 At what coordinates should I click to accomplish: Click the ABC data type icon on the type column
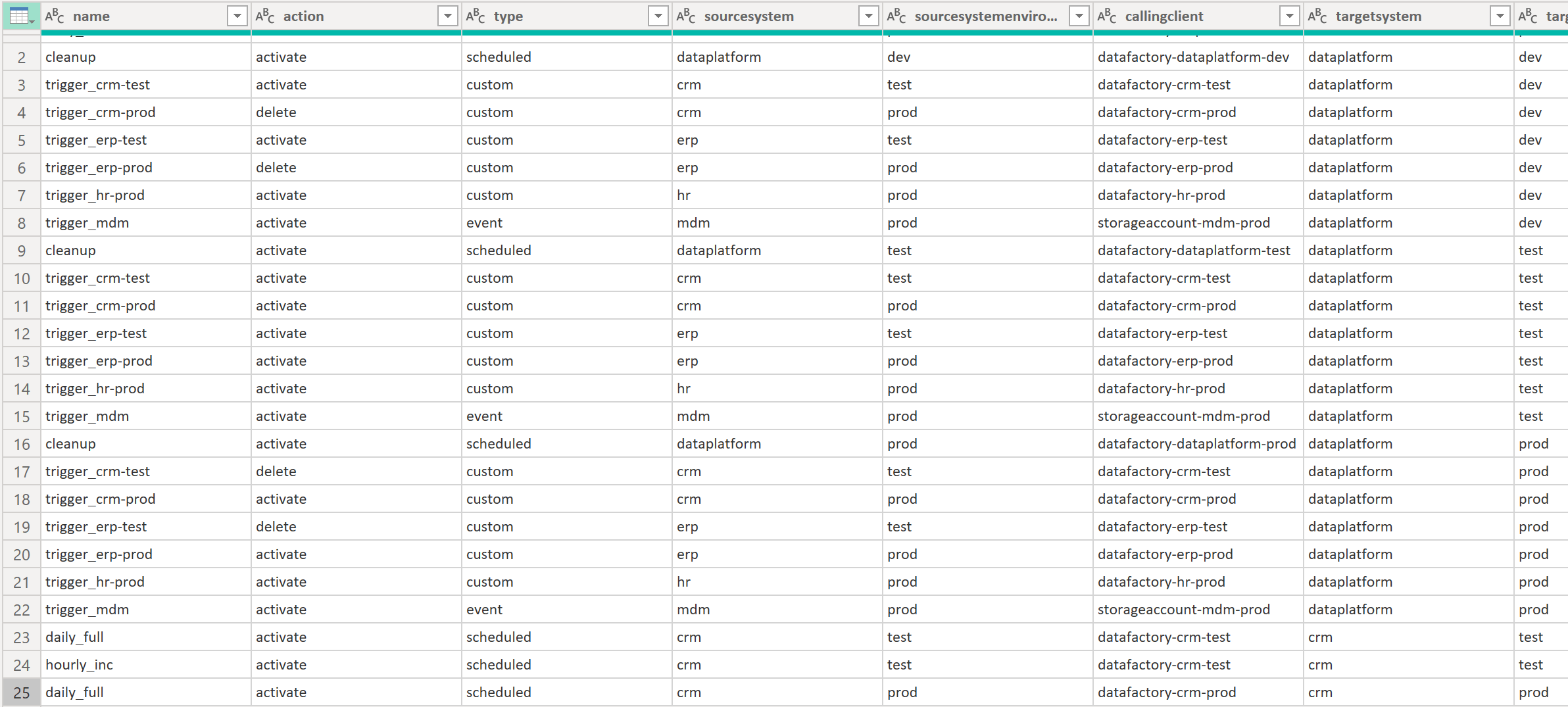[476, 16]
